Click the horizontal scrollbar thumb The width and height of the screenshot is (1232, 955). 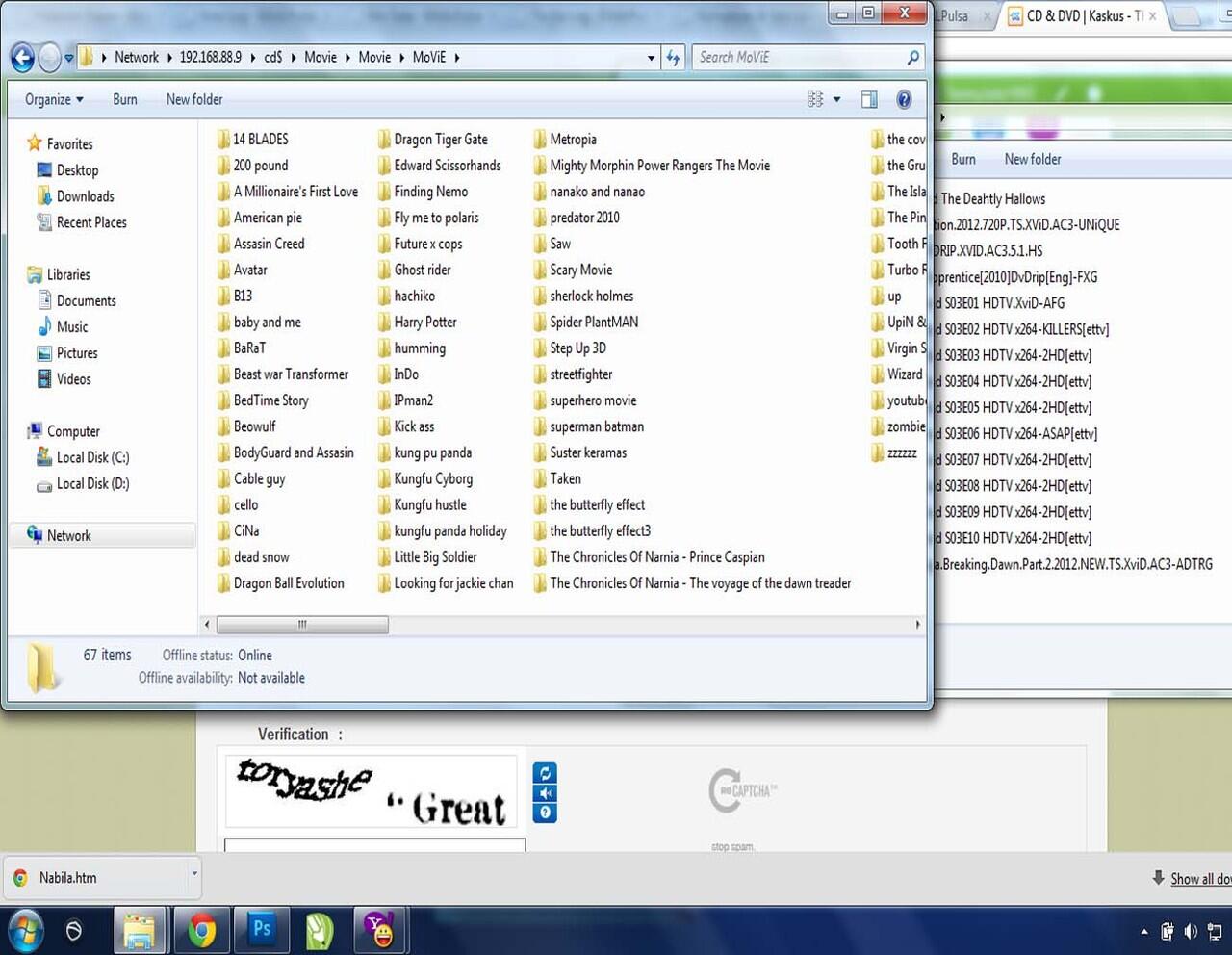pyautogui.click(x=302, y=625)
